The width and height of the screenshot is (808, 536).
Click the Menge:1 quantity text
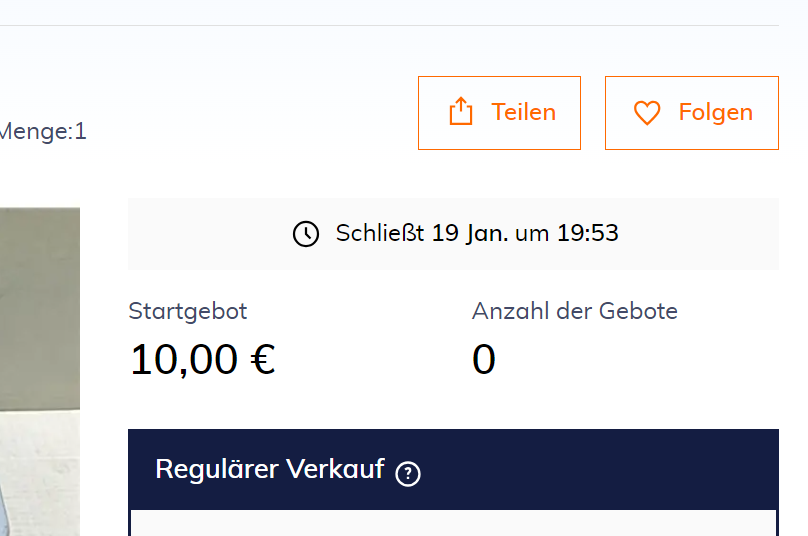pos(43,131)
